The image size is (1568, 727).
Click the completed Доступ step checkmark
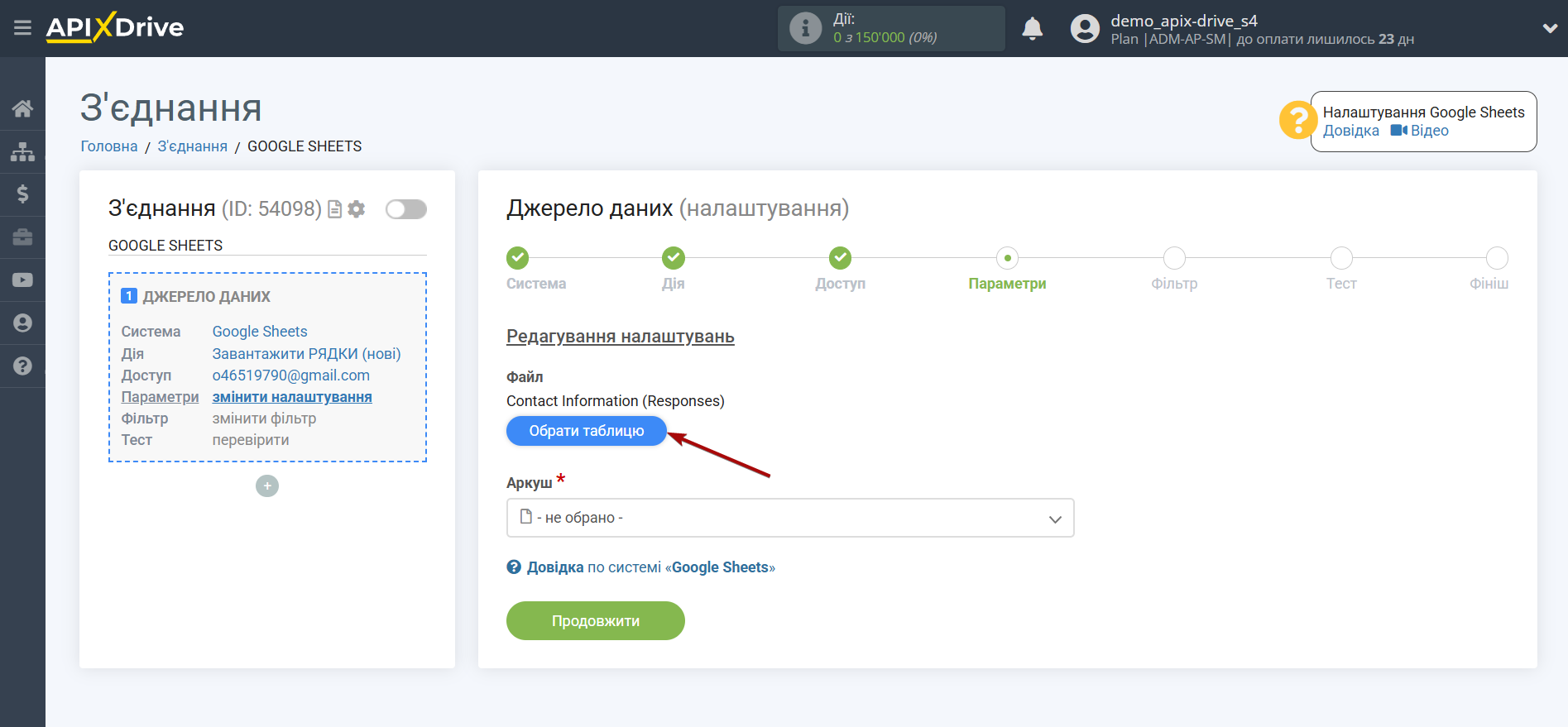click(x=841, y=258)
